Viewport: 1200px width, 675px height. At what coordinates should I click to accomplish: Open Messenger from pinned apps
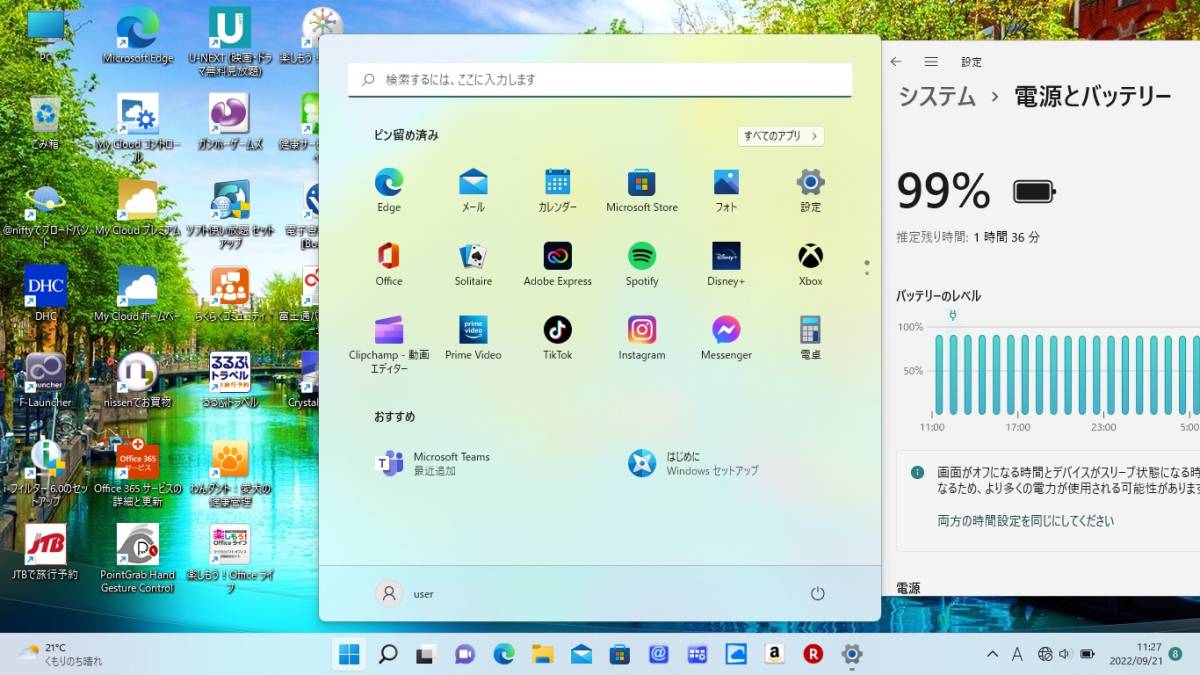(x=726, y=338)
